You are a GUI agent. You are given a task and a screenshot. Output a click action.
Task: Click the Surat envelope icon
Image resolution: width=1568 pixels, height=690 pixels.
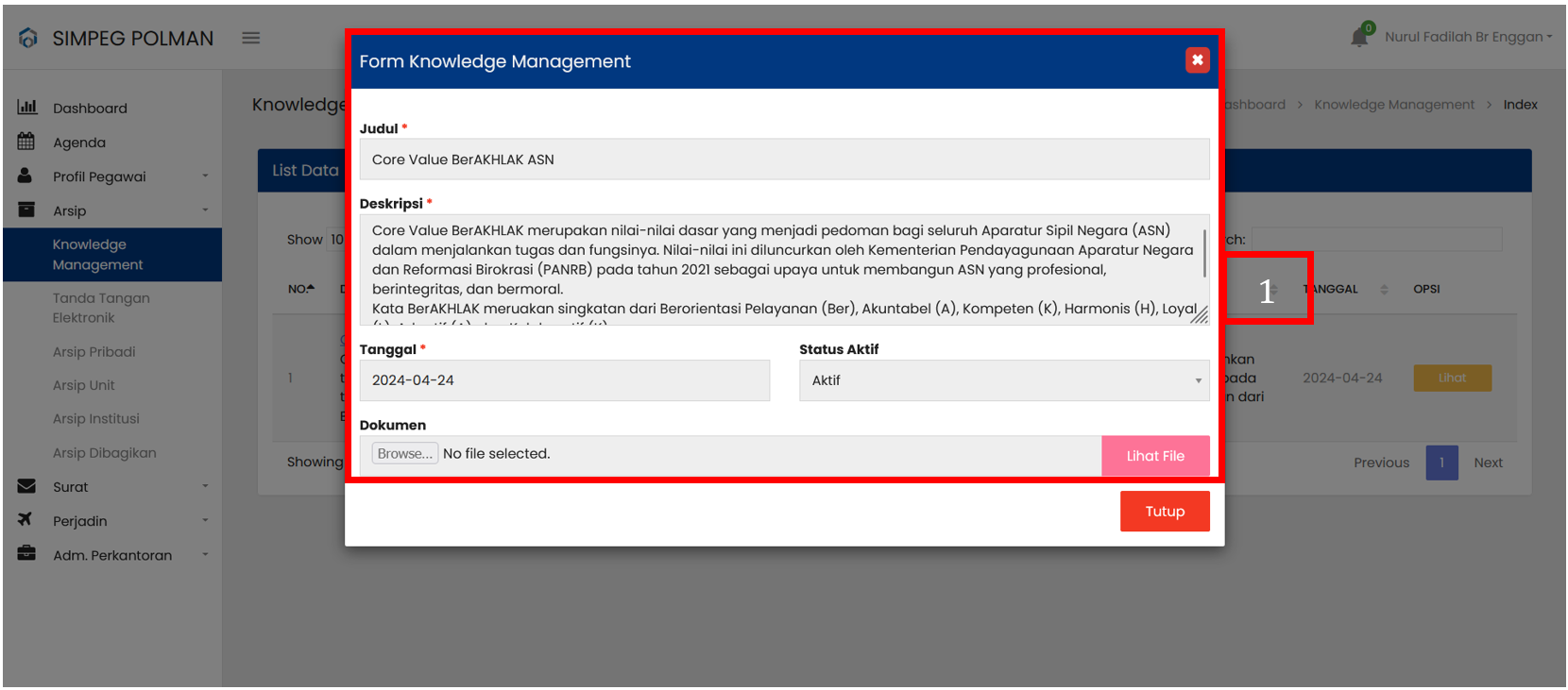point(26,486)
